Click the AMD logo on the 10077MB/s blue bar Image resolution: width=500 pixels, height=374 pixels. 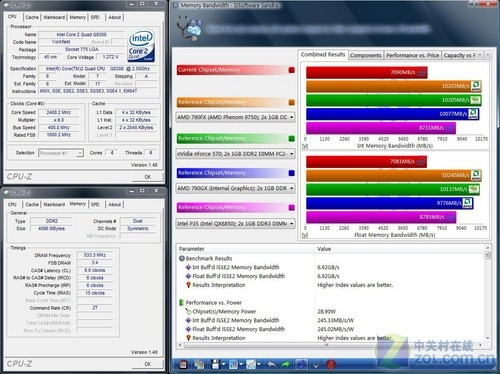[x=473, y=114]
